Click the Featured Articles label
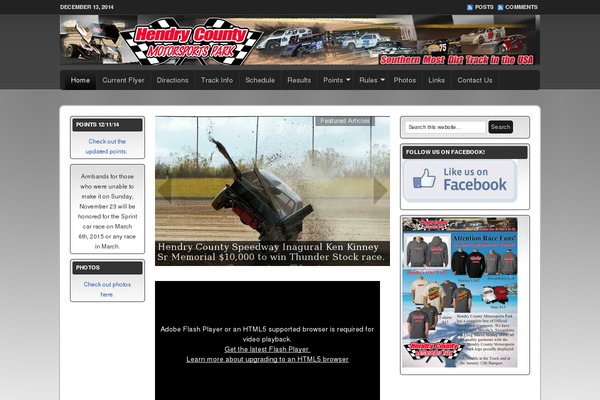Screen dimensions: 600x400 tap(345, 121)
